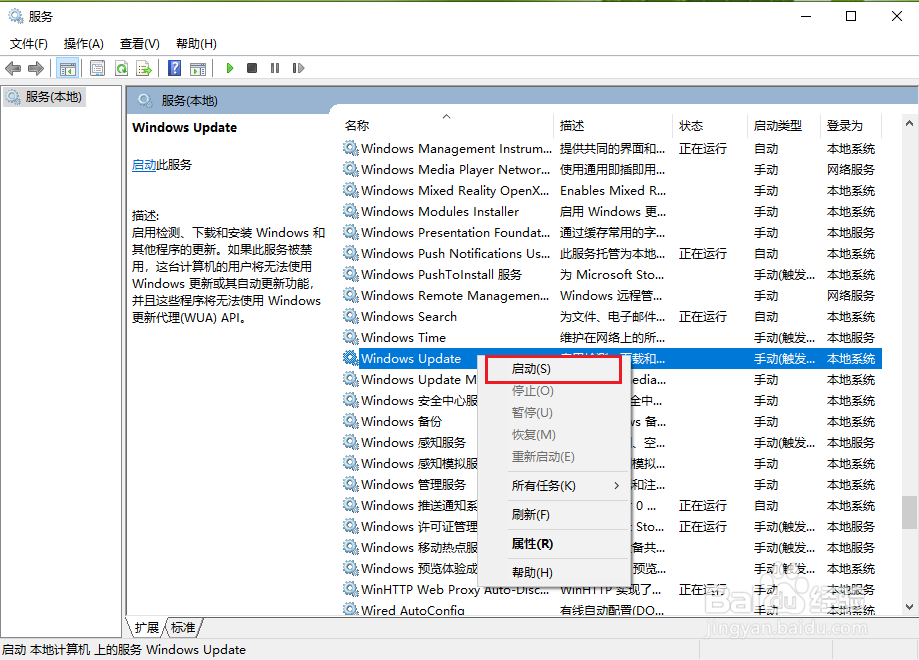This screenshot has width=919, height=660.
Task: Click the Forward arrow toolbar icon
Action: (36, 69)
